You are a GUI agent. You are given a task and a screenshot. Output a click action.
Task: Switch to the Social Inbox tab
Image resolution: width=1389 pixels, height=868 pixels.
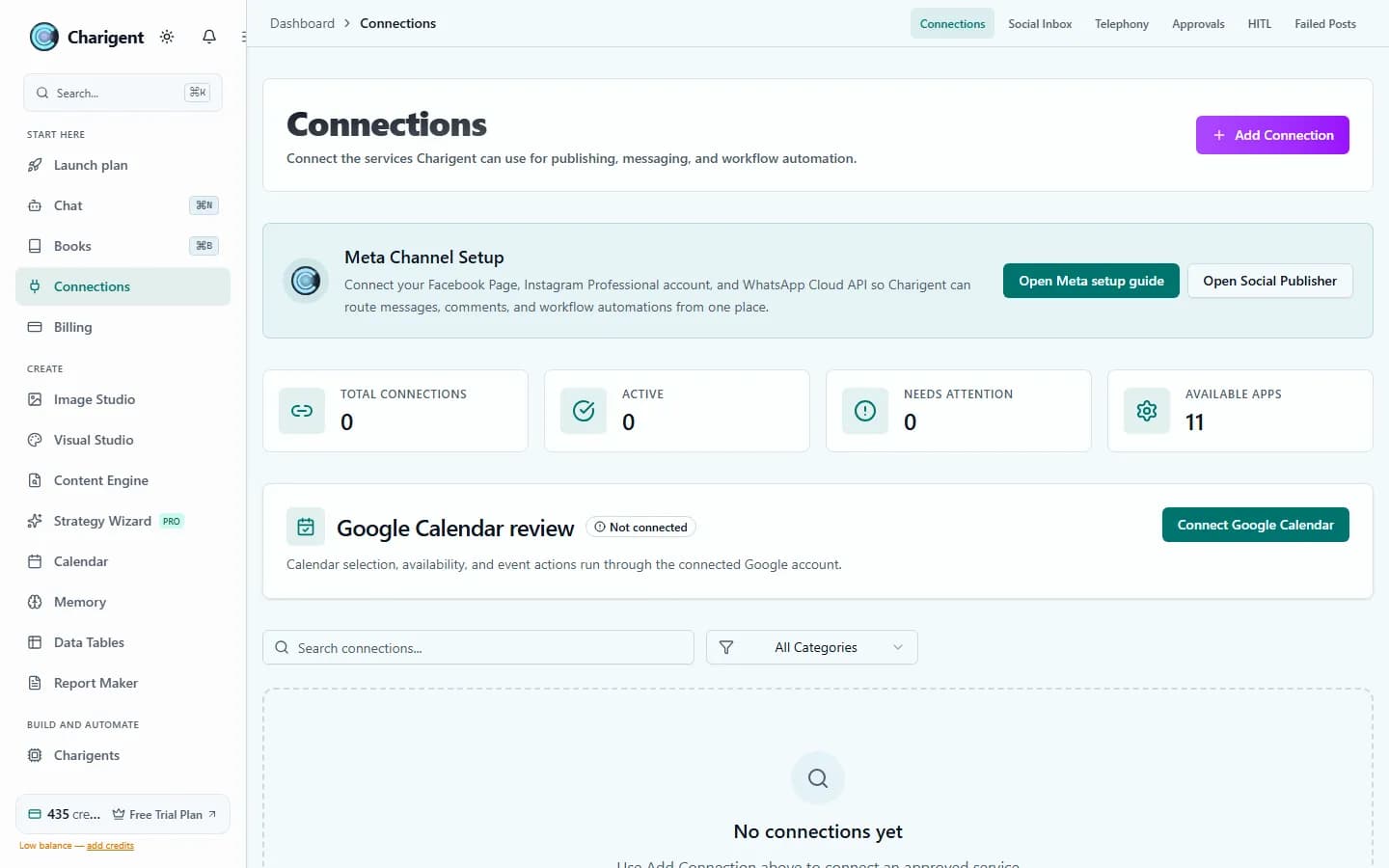(x=1040, y=23)
